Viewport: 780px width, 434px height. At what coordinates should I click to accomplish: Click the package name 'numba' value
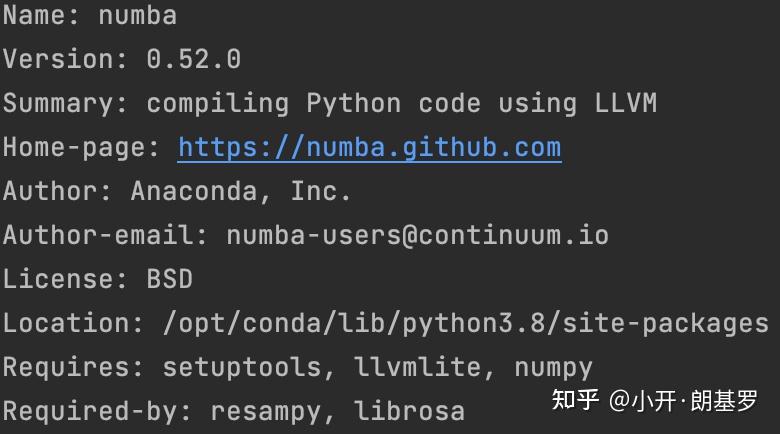138,16
